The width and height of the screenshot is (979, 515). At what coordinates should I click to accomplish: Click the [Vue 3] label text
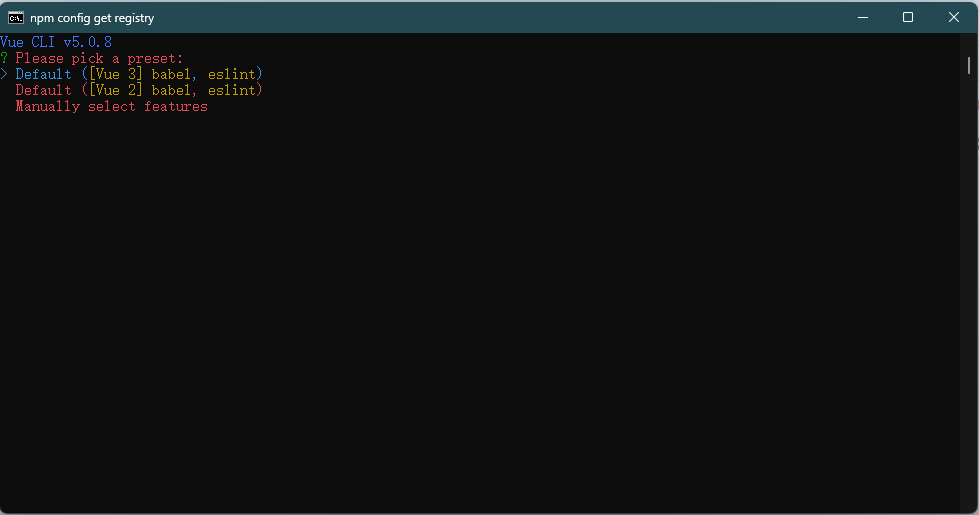click(116, 74)
